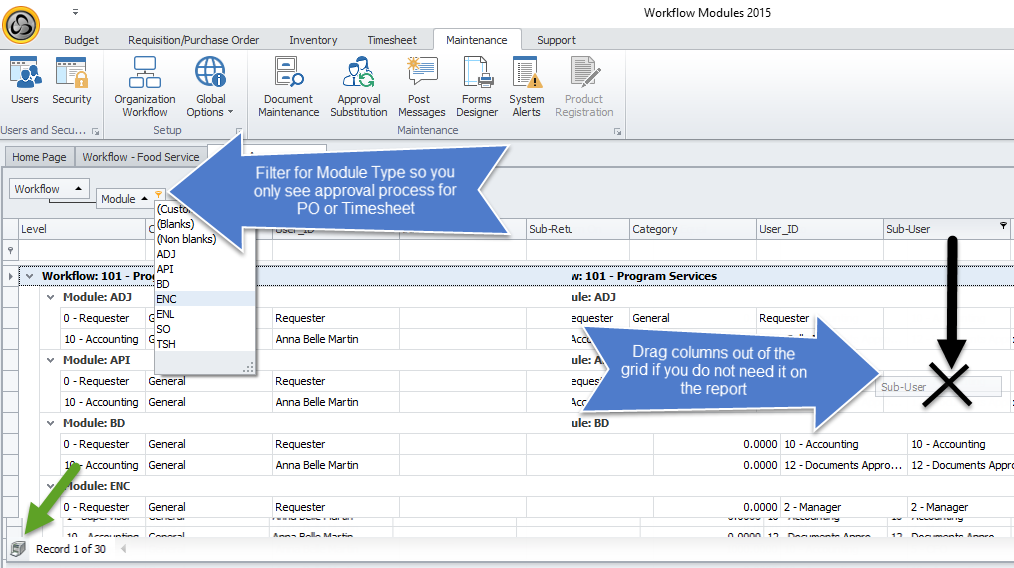The width and height of the screenshot is (1014, 568).
Task: Choose TSH from Module filter list
Action: [x=166, y=344]
